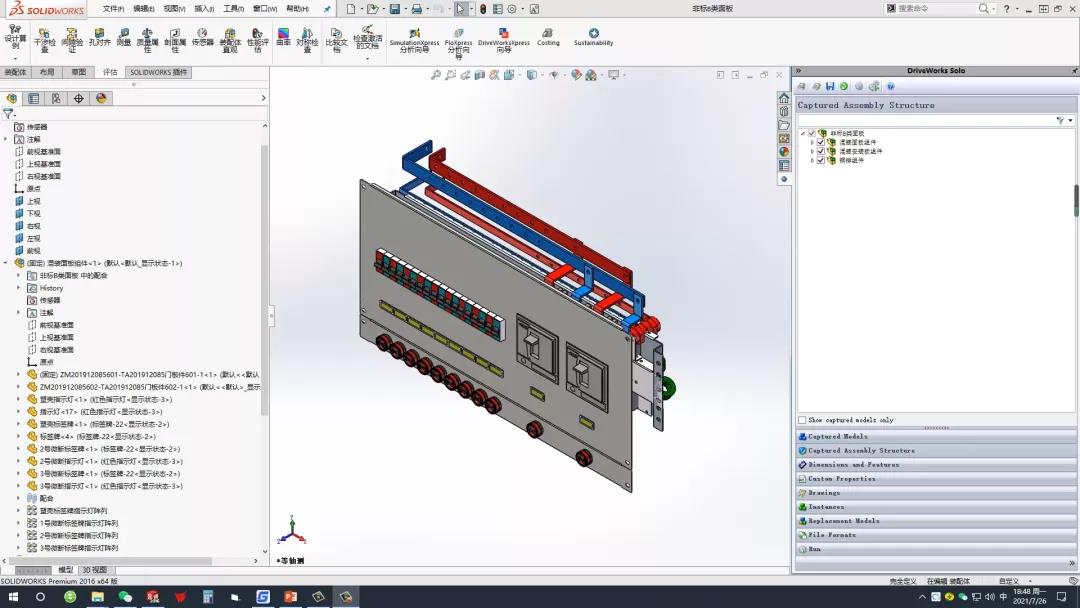Expand the 配合 mates node in feature tree
This screenshot has width=1080, height=608.
[x=18, y=498]
